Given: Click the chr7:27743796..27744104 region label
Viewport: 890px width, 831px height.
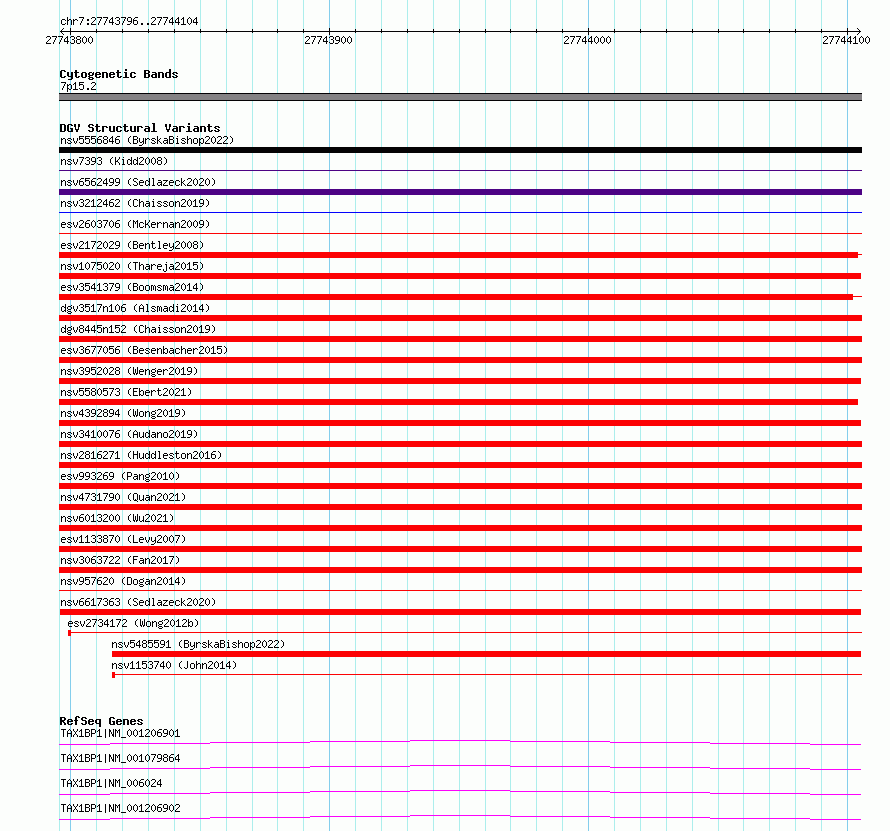Looking at the screenshot, I should point(129,21).
